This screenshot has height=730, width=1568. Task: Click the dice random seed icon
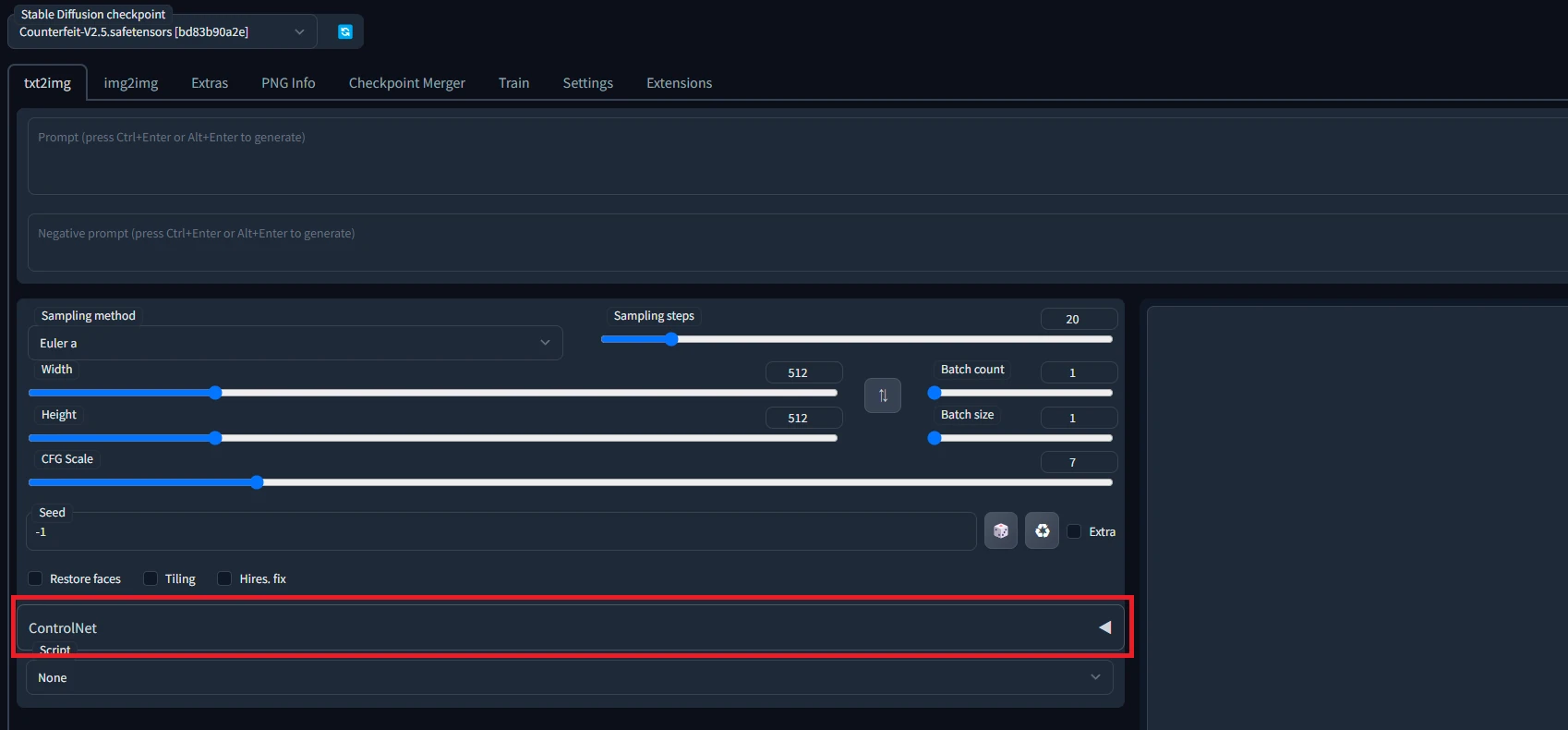click(x=1000, y=530)
